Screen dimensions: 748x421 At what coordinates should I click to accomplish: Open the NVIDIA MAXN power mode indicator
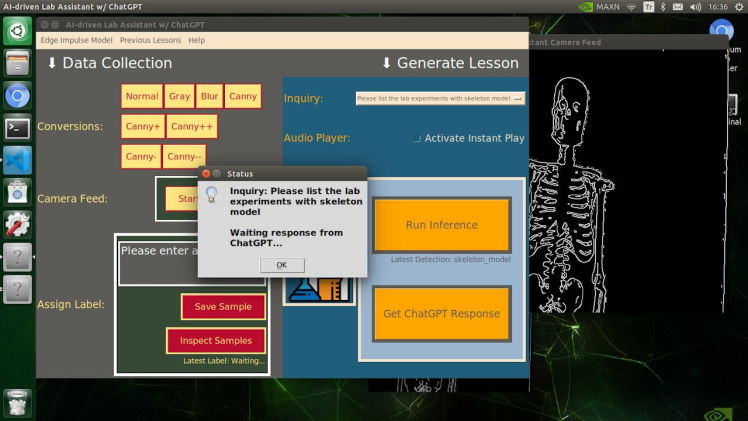[x=599, y=7]
